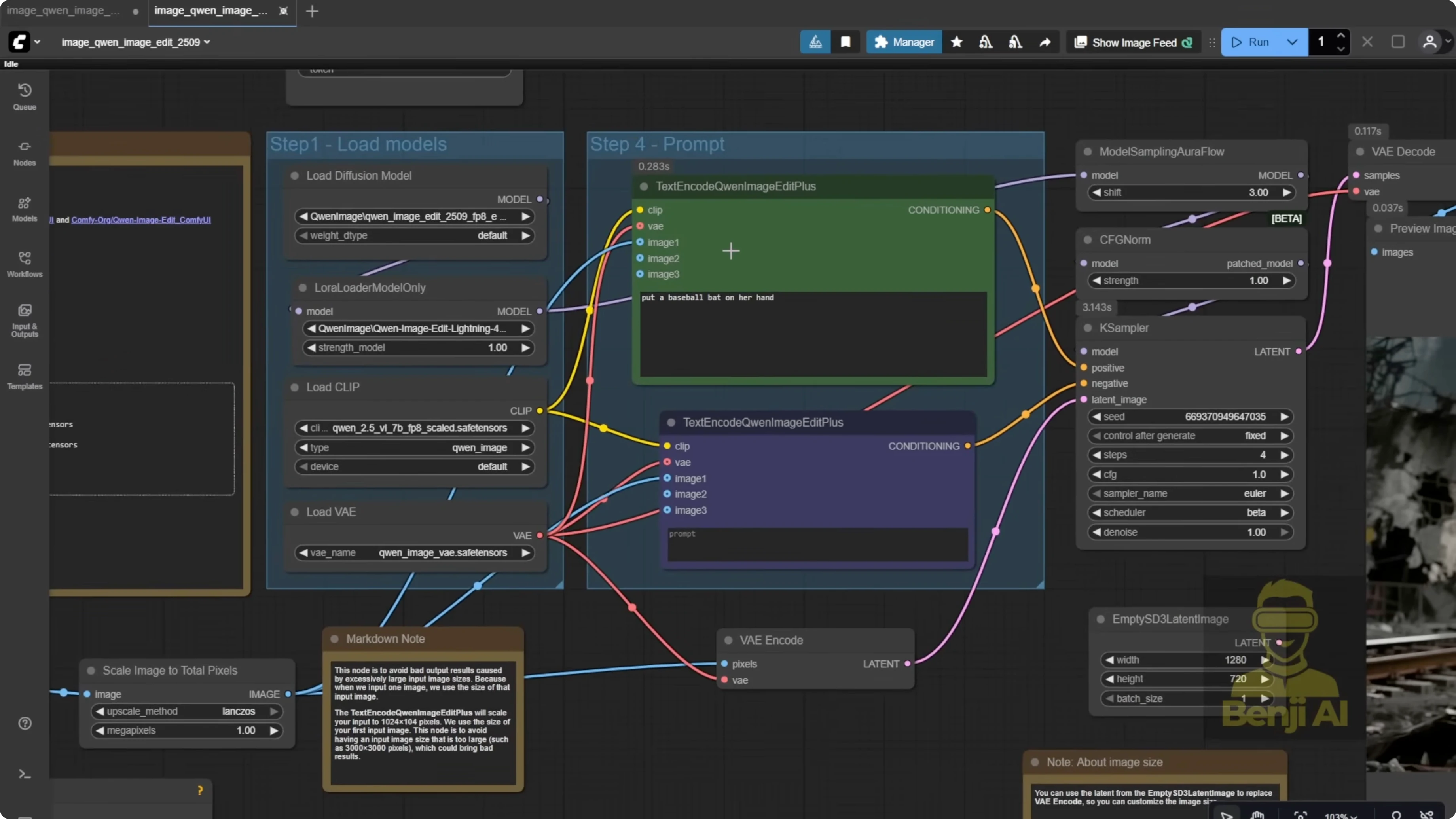Click the bookmark icon in the top toolbar
The width and height of the screenshot is (1456, 819).
pyautogui.click(x=846, y=42)
